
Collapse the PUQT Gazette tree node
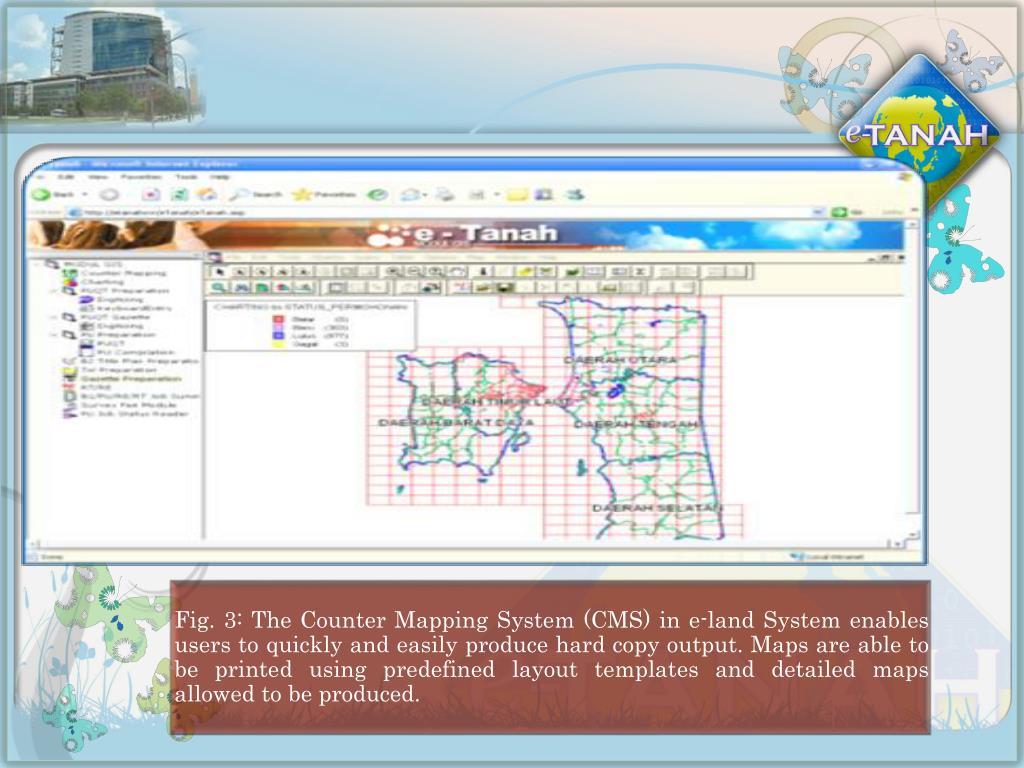55,317
